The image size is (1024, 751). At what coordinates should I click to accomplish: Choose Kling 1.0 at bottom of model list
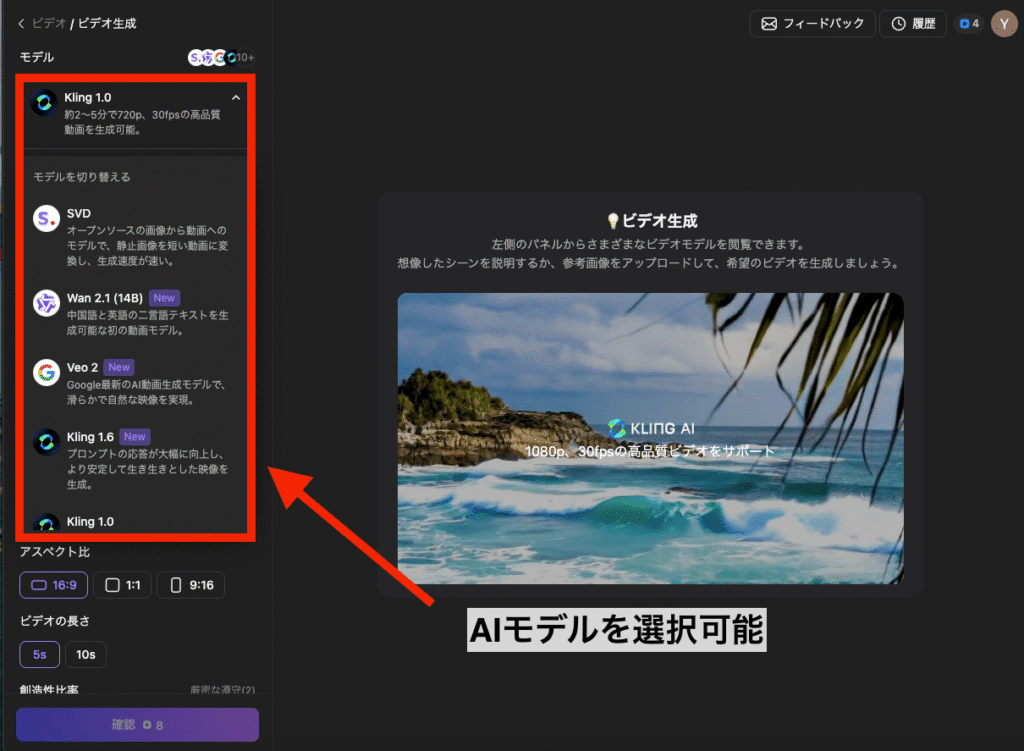point(90,522)
